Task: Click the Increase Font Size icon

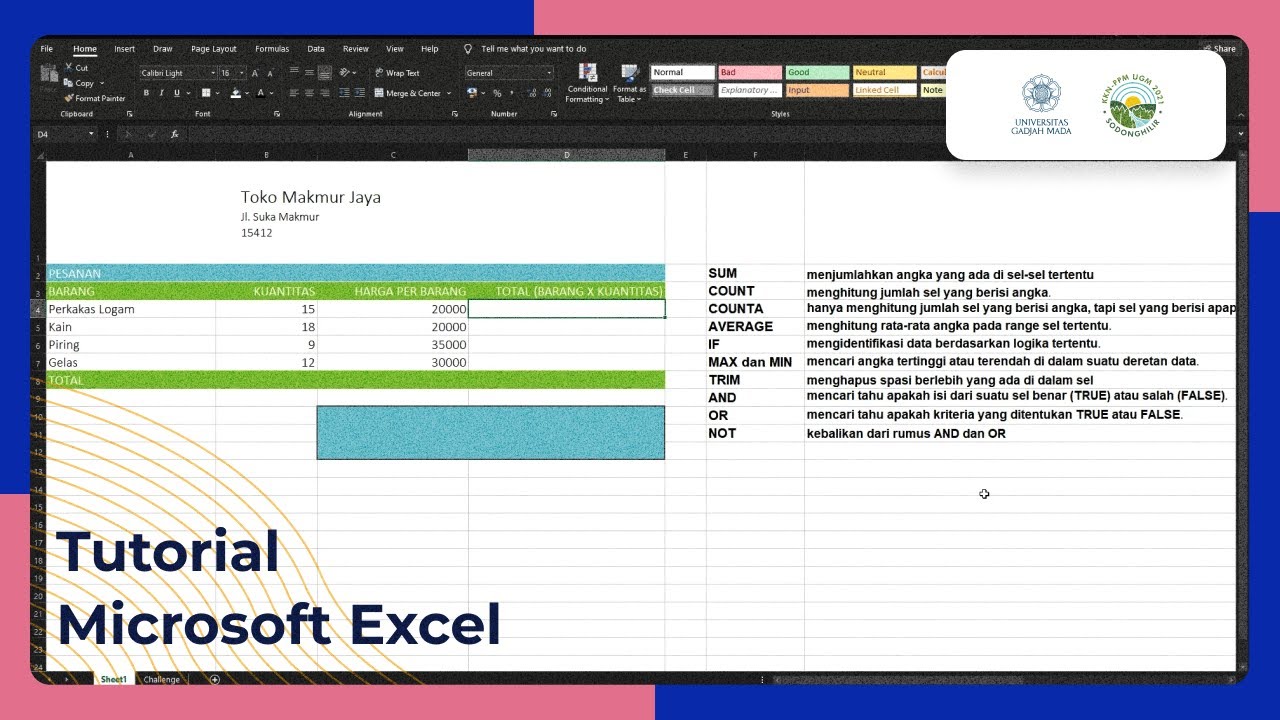Action: [255, 73]
